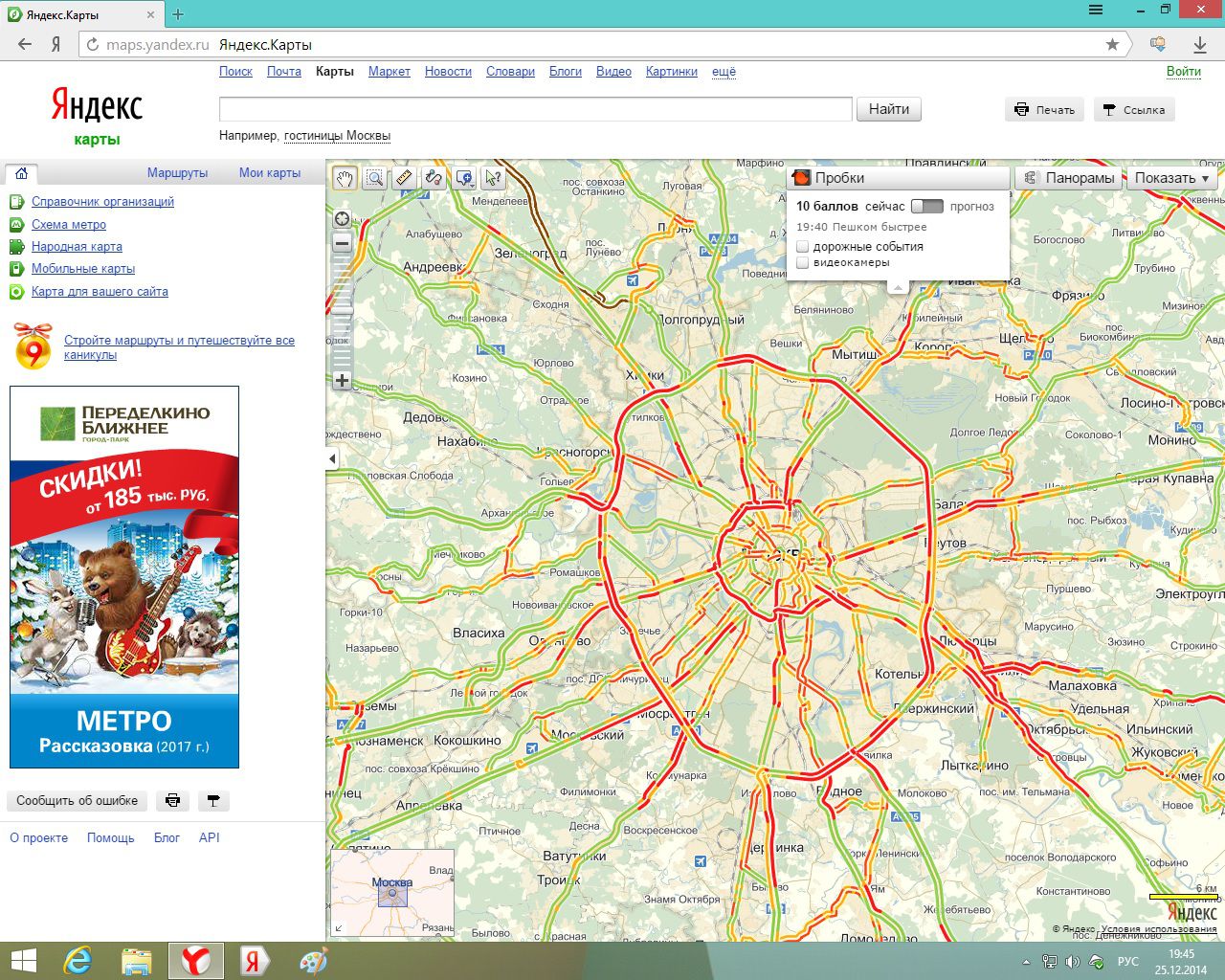Click the small printer icon below the ad
1225x980 pixels.
coord(172,801)
